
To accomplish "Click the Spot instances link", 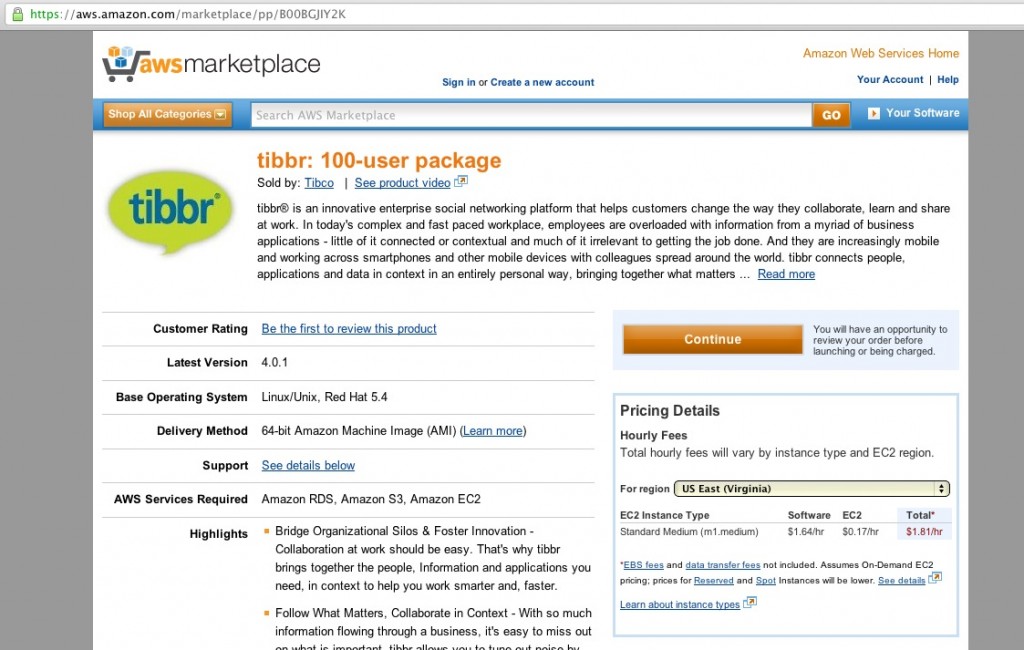I will [765, 581].
